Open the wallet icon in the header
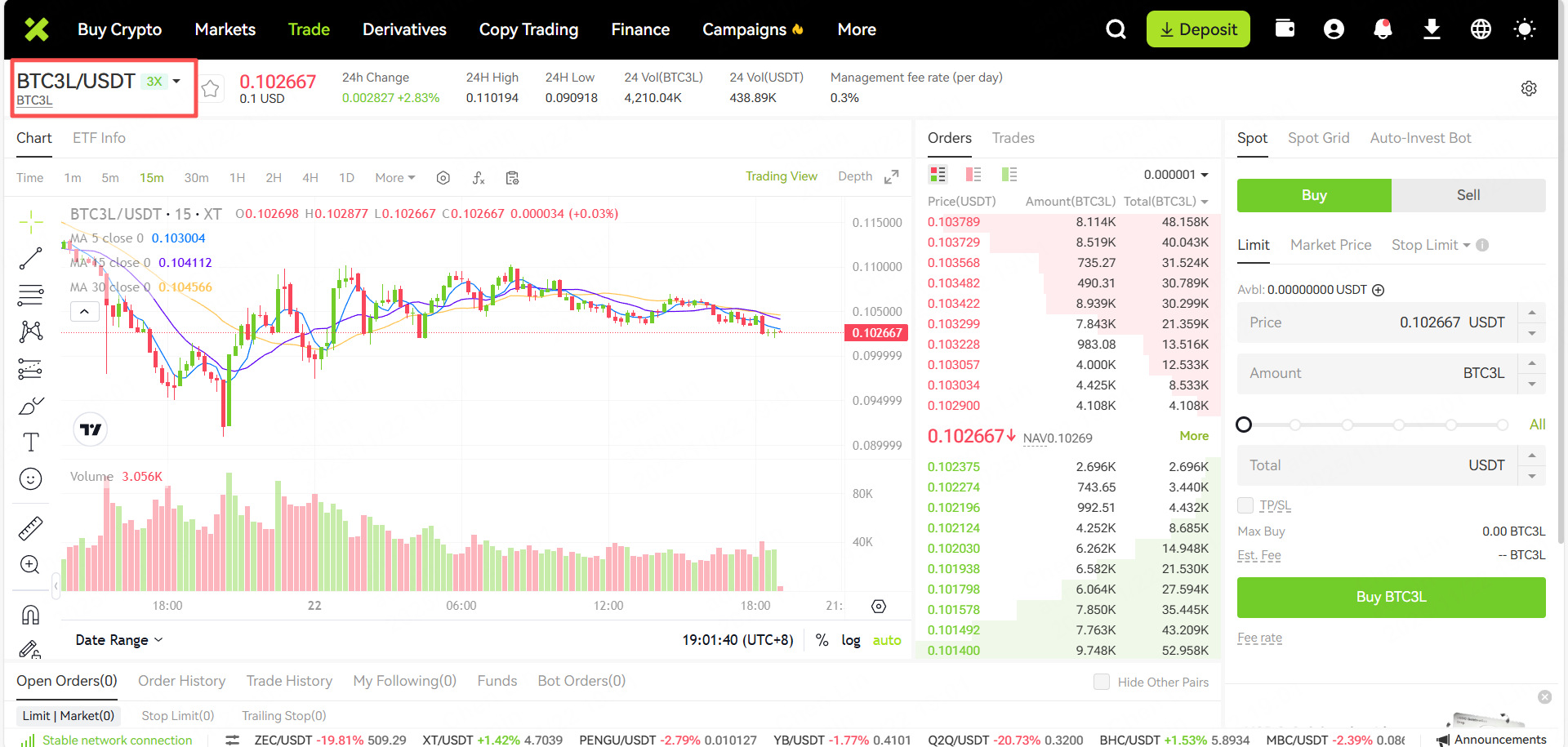 (1285, 29)
